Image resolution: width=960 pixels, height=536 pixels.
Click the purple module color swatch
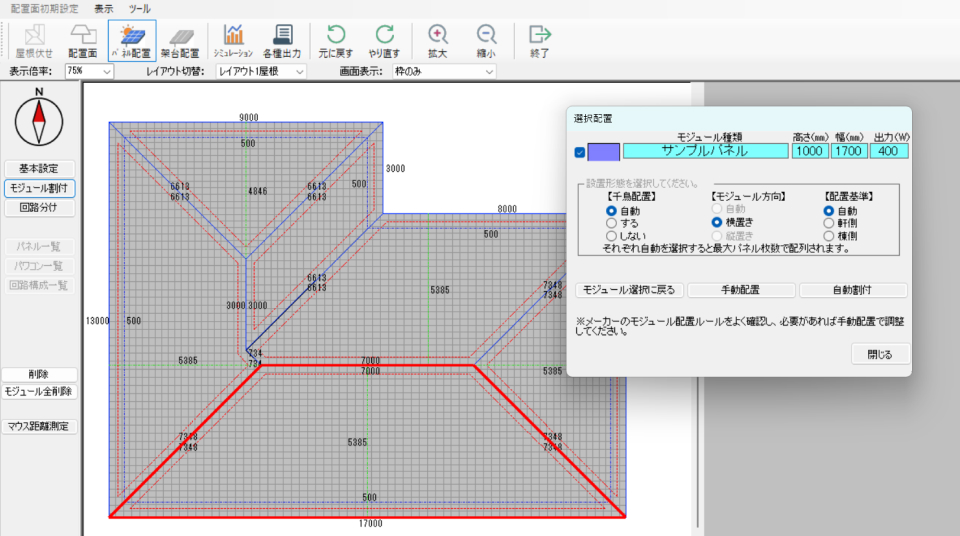click(x=603, y=152)
